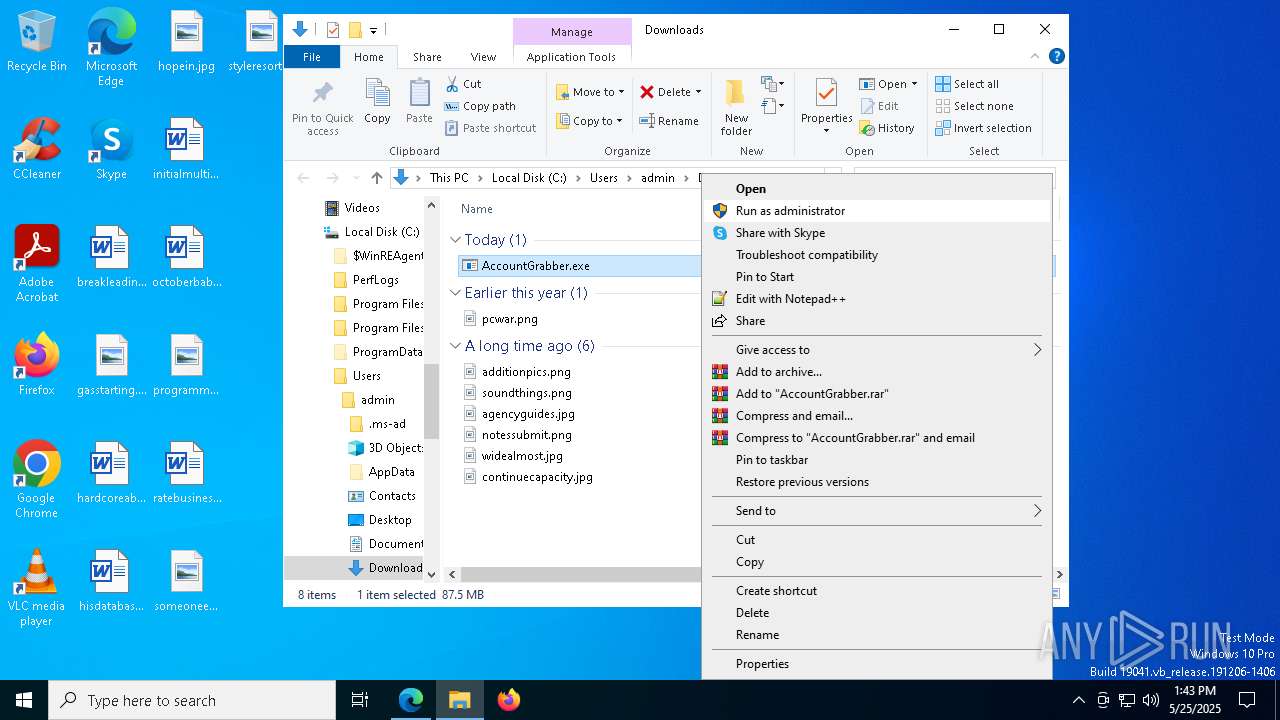This screenshot has height=720, width=1280.
Task: Switch to the Share ribbon tab
Action: click(427, 57)
